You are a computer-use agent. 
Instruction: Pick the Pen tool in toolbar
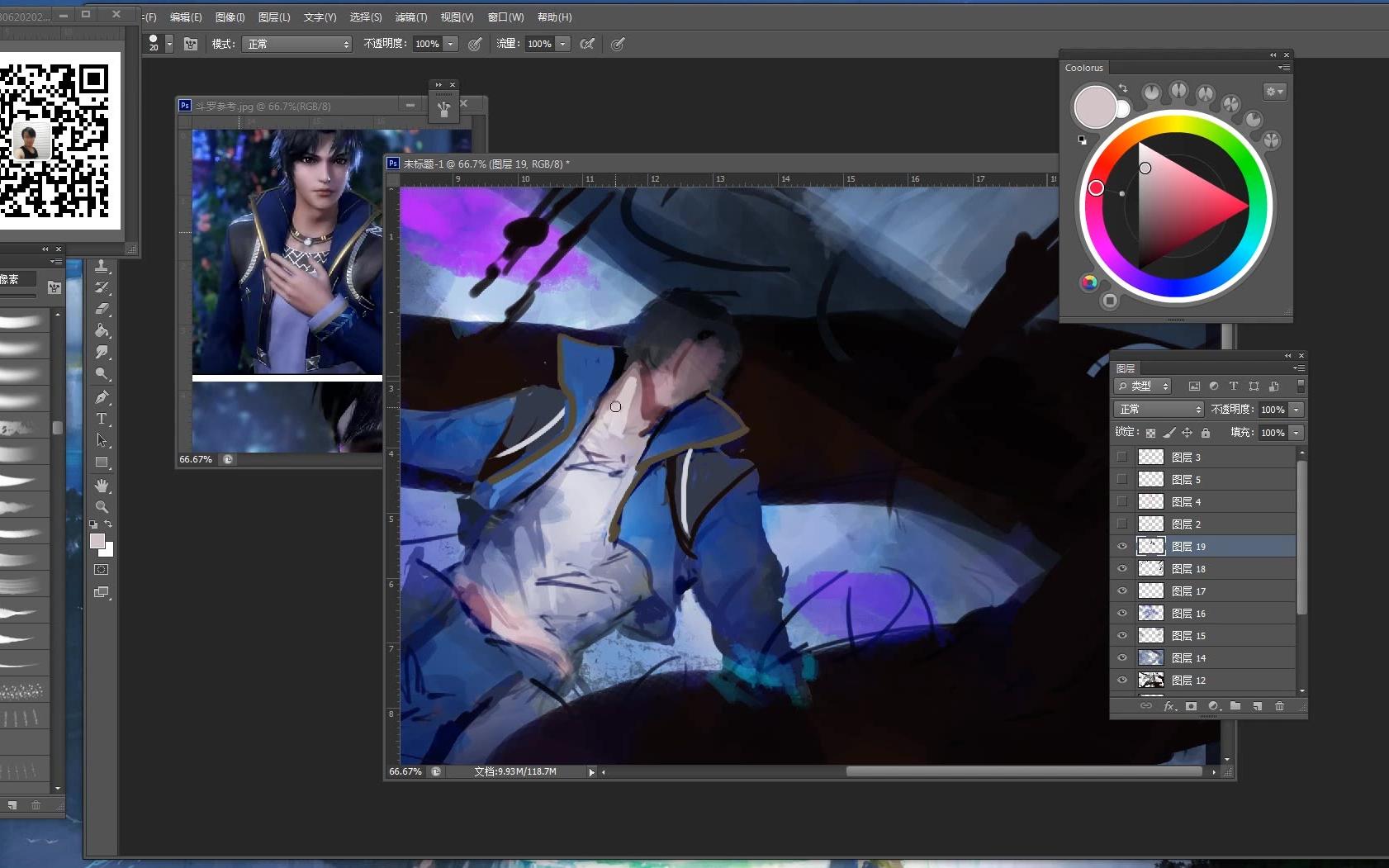click(102, 397)
